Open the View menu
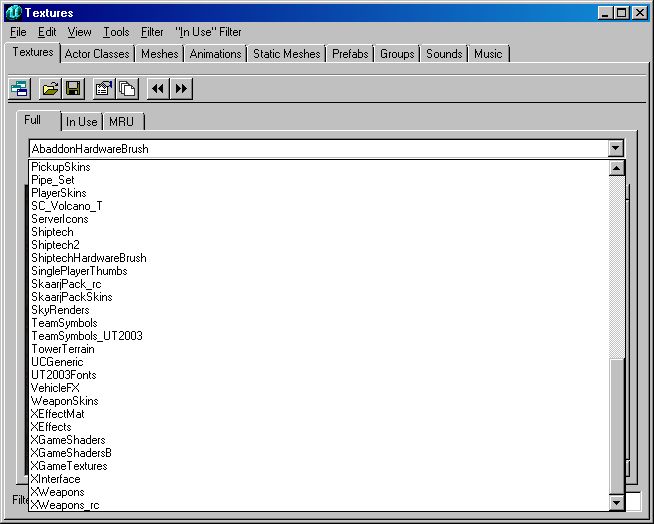 [79, 32]
